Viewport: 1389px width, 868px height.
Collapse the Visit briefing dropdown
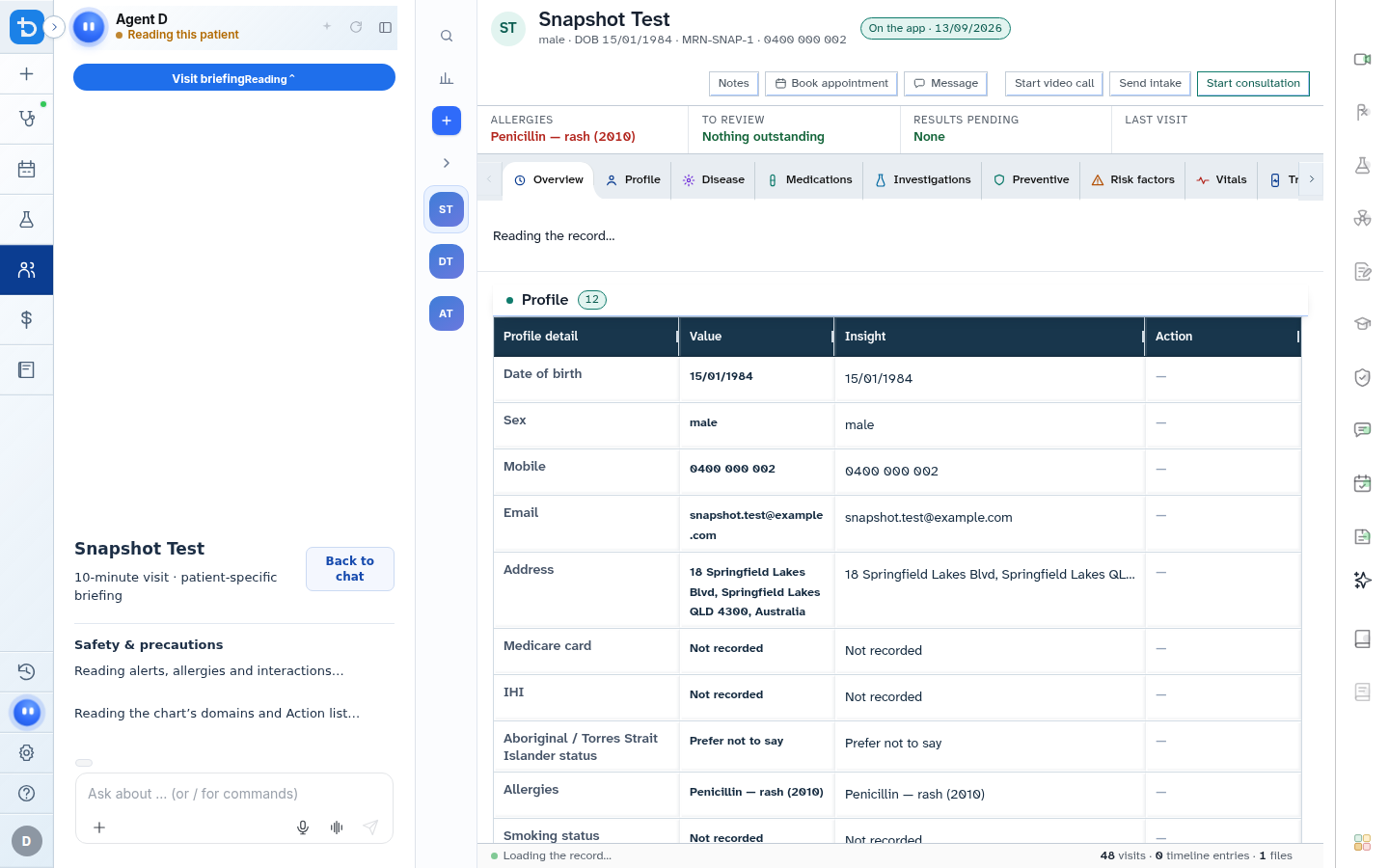(234, 78)
